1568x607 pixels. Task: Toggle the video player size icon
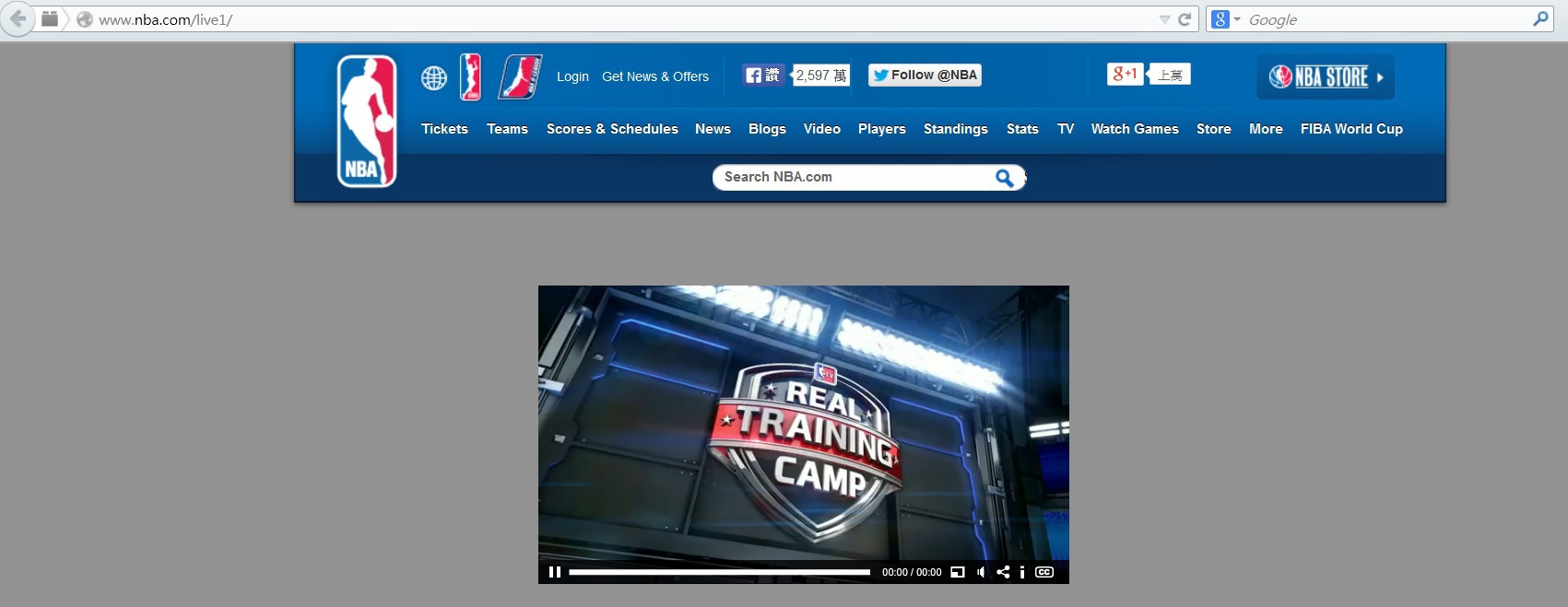[958, 572]
